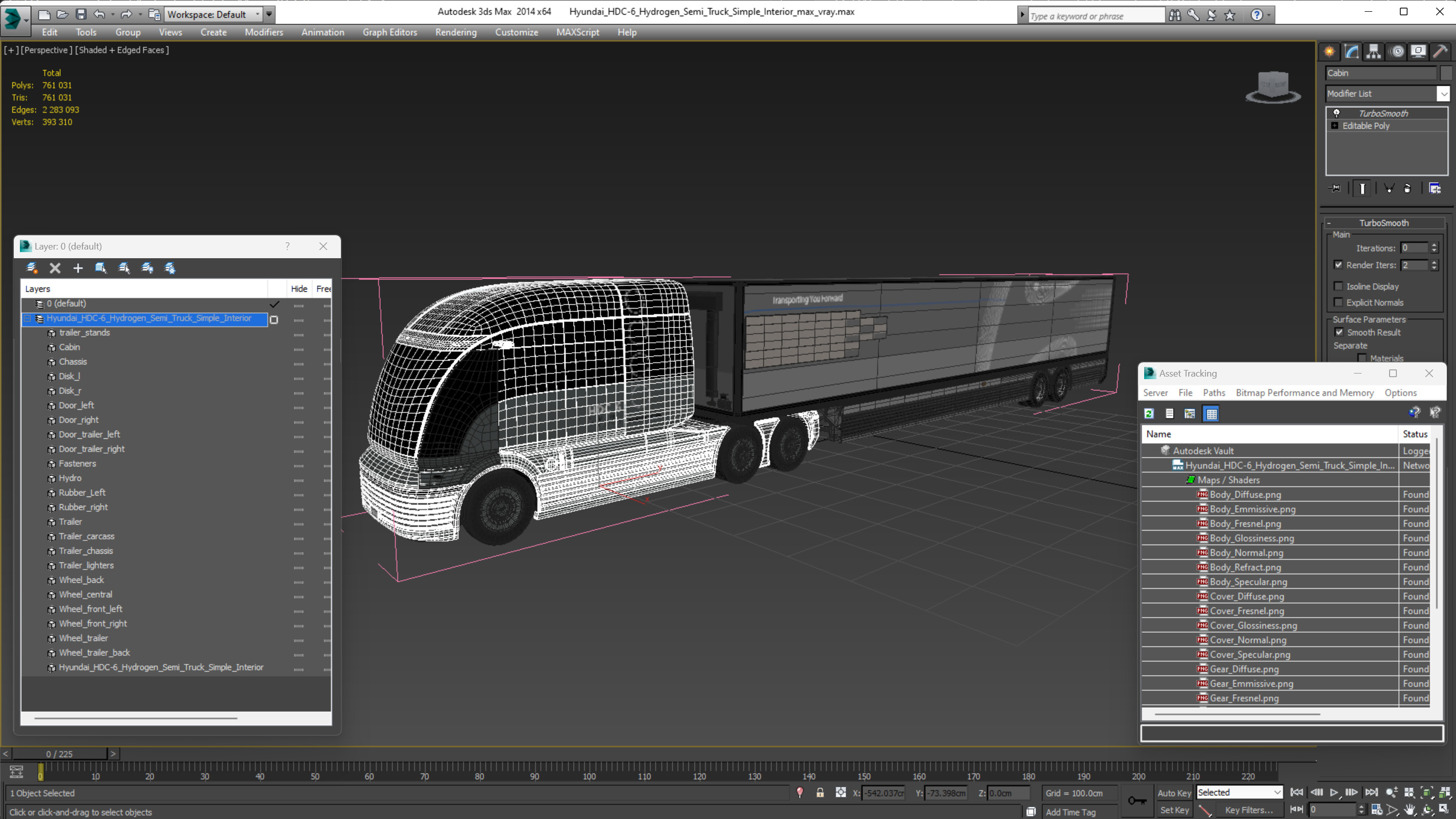Open the Workspace Default dropdown

point(258,14)
